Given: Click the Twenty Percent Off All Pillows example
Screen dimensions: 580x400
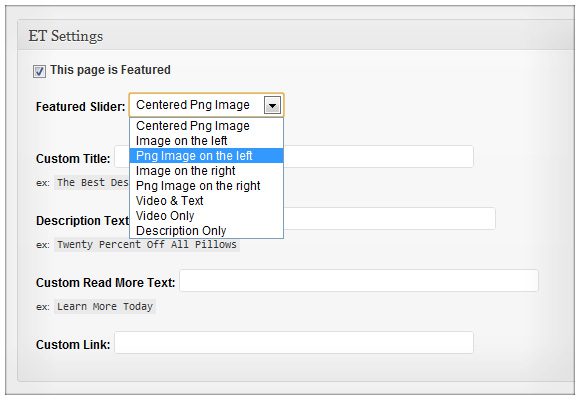Looking at the screenshot, I should click(x=147, y=245).
